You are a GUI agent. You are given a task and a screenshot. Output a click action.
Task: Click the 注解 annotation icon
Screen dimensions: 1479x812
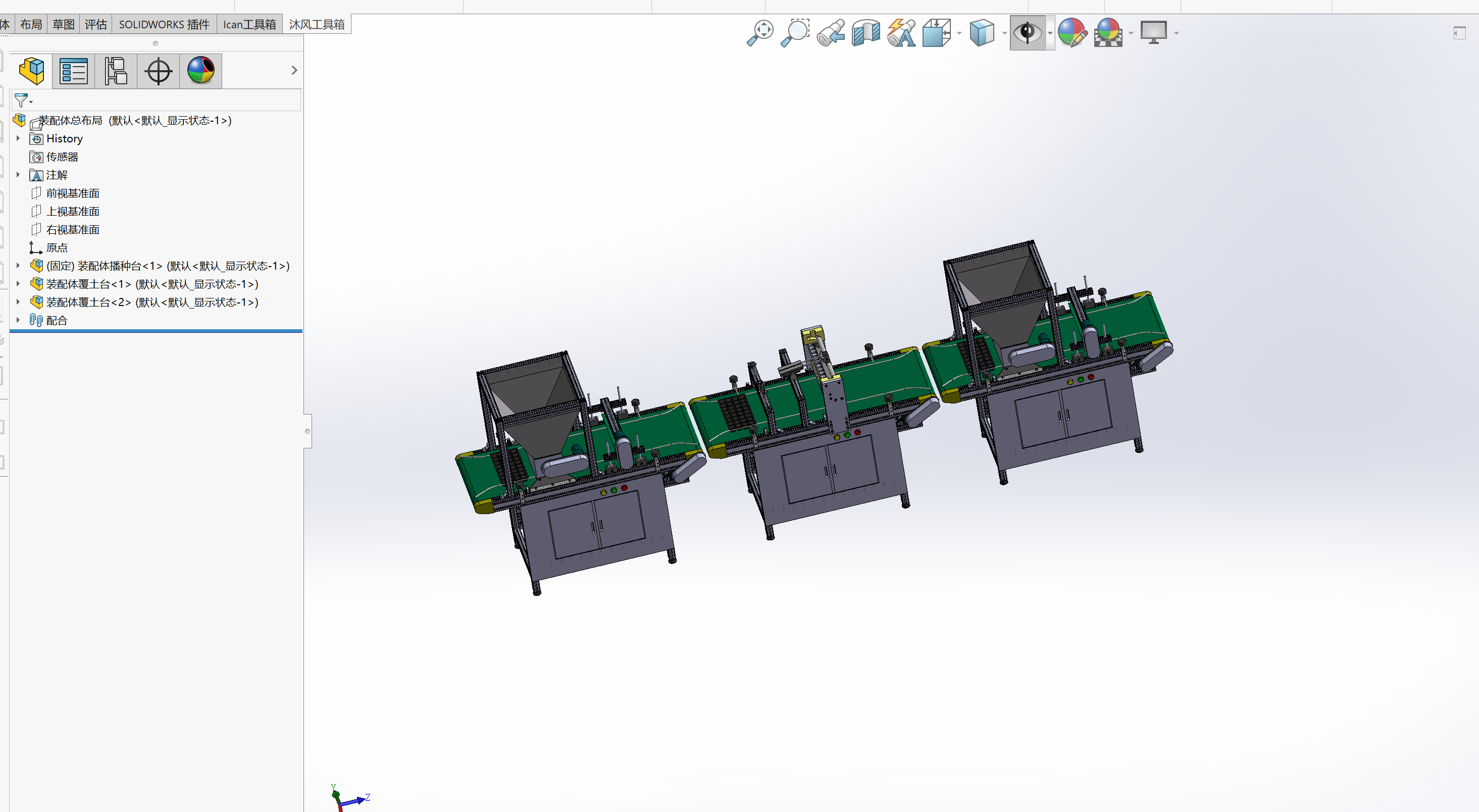pyautogui.click(x=36, y=175)
